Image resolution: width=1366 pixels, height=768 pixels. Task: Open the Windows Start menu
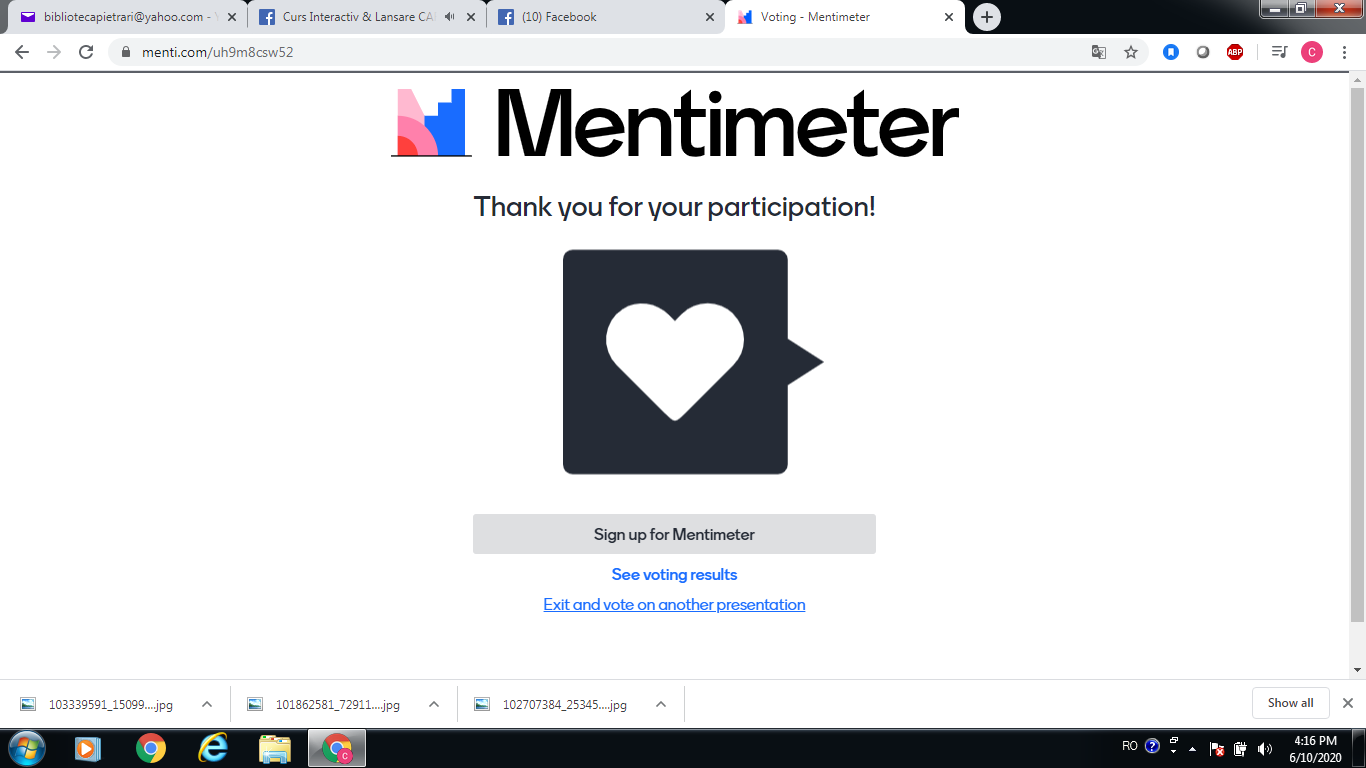[x=26, y=748]
